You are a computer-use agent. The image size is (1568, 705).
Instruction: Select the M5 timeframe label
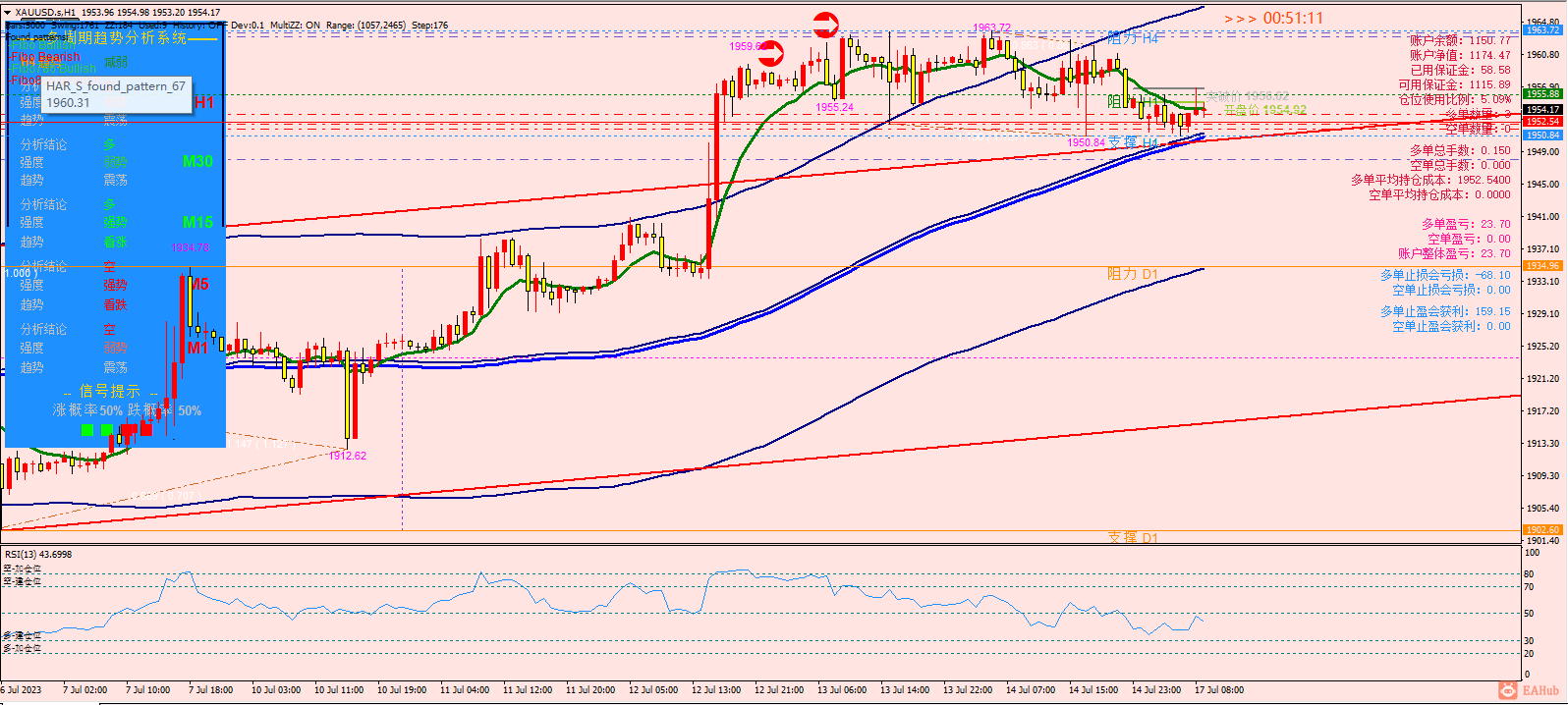tap(198, 285)
